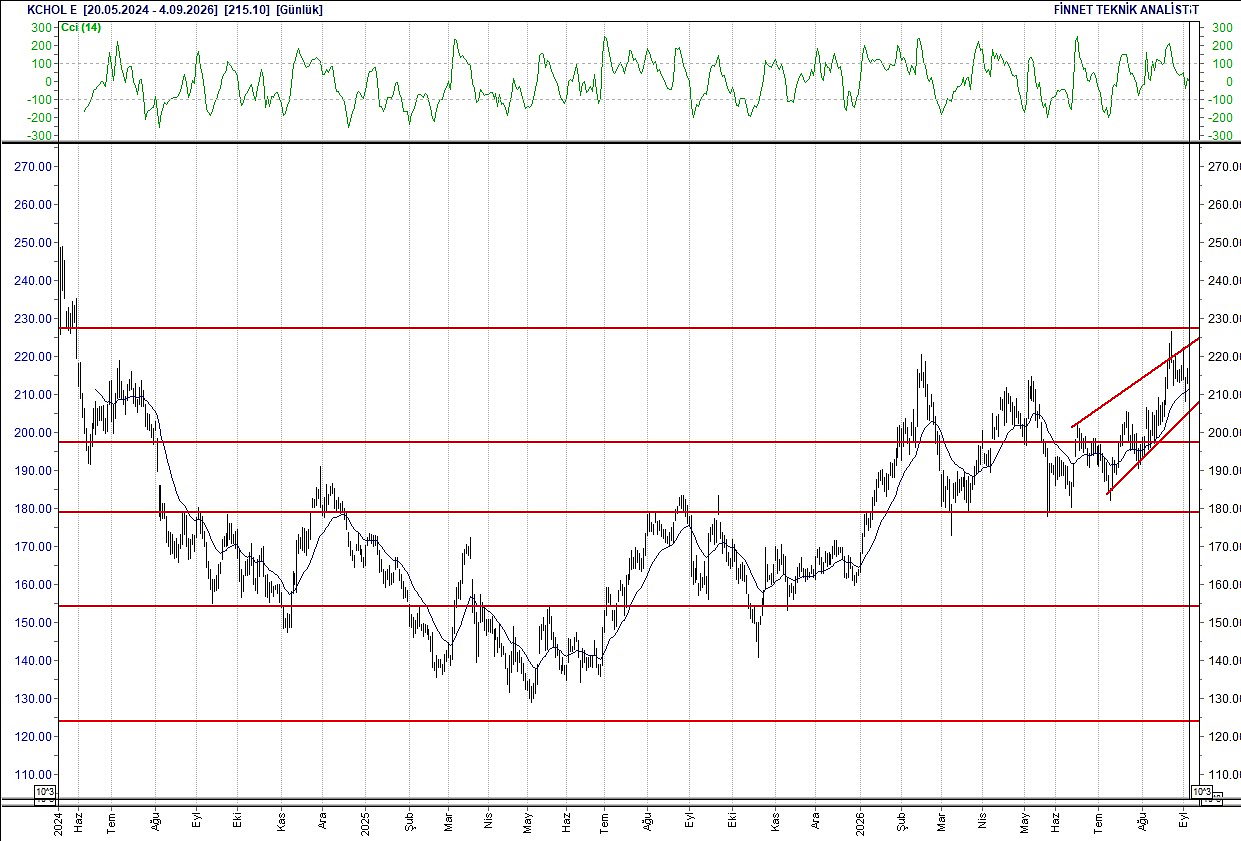Select the red horizontal line near 154
This screenshot has height=841, width=1241.
tap(628, 606)
